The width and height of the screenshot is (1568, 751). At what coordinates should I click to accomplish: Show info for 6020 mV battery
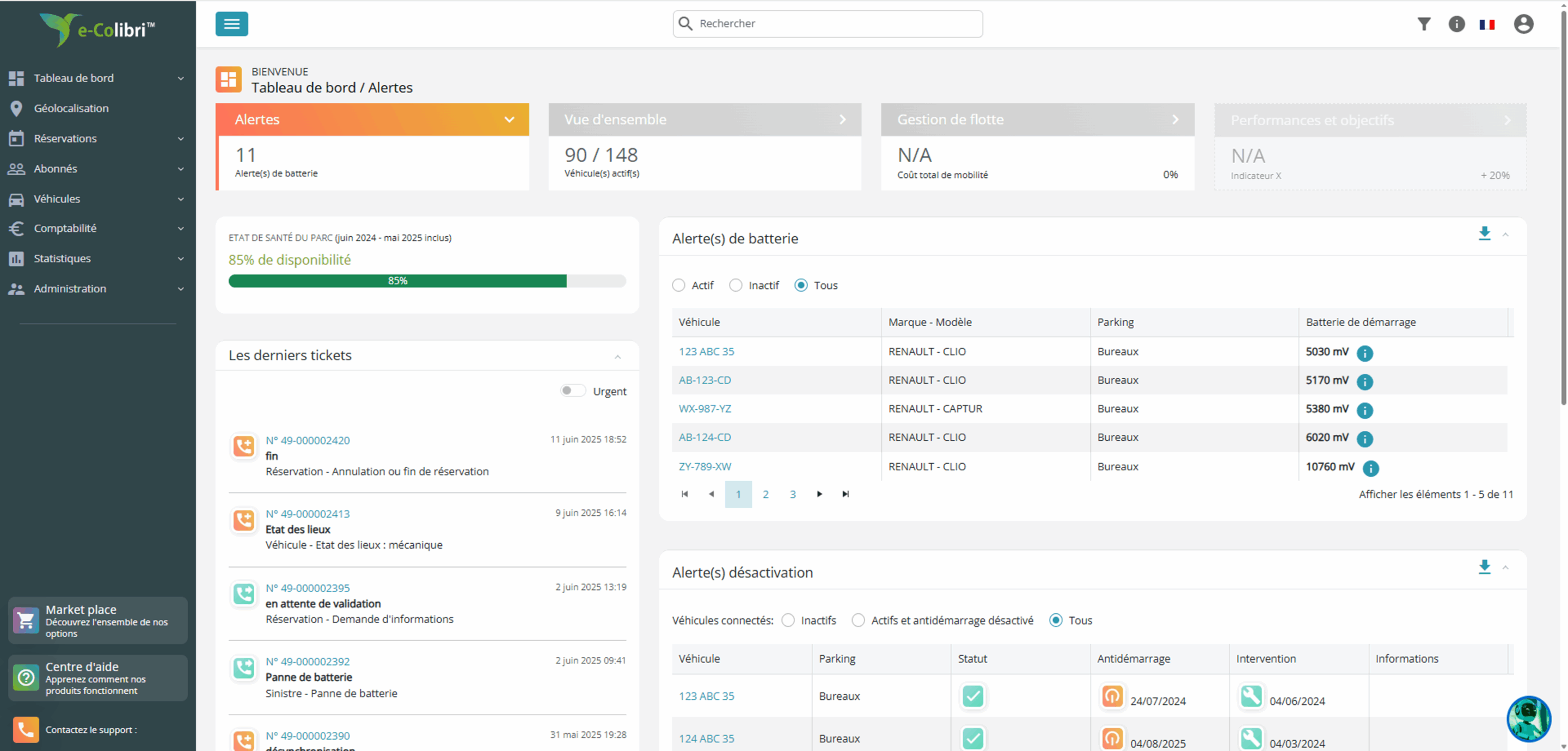click(1365, 439)
